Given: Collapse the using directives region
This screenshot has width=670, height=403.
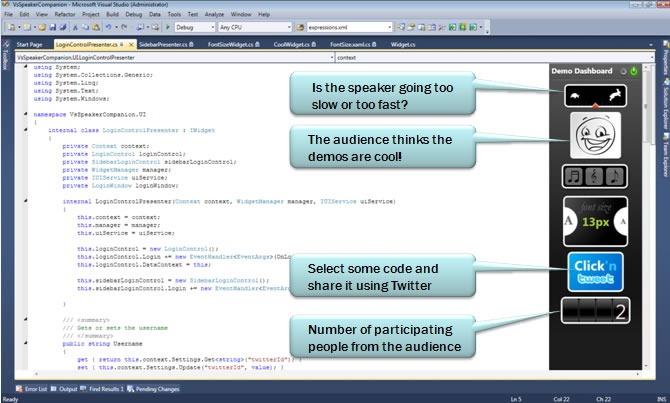Looking at the screenshot, I should 26,67.
